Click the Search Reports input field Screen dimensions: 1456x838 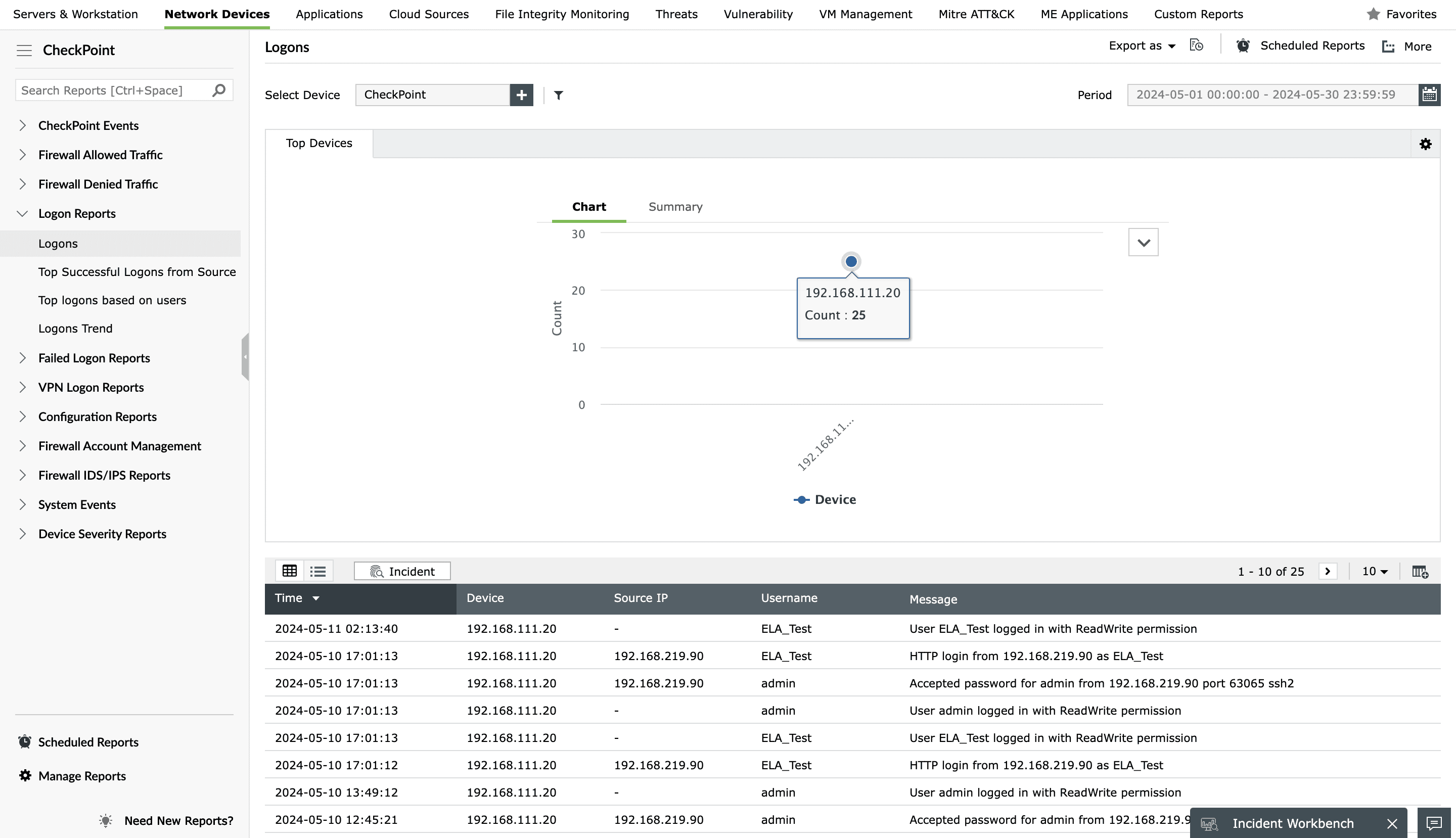point(112,90)
